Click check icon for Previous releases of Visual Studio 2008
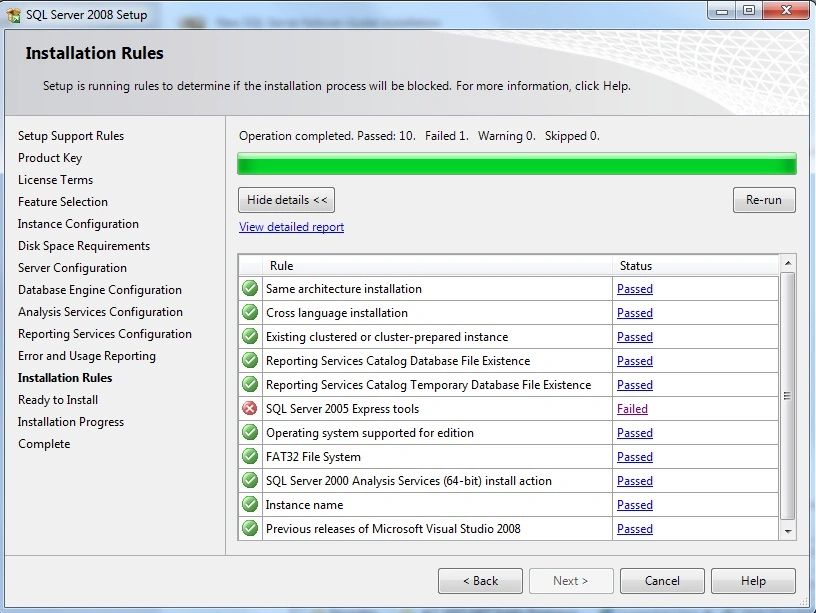 click(x=250, y=528)
